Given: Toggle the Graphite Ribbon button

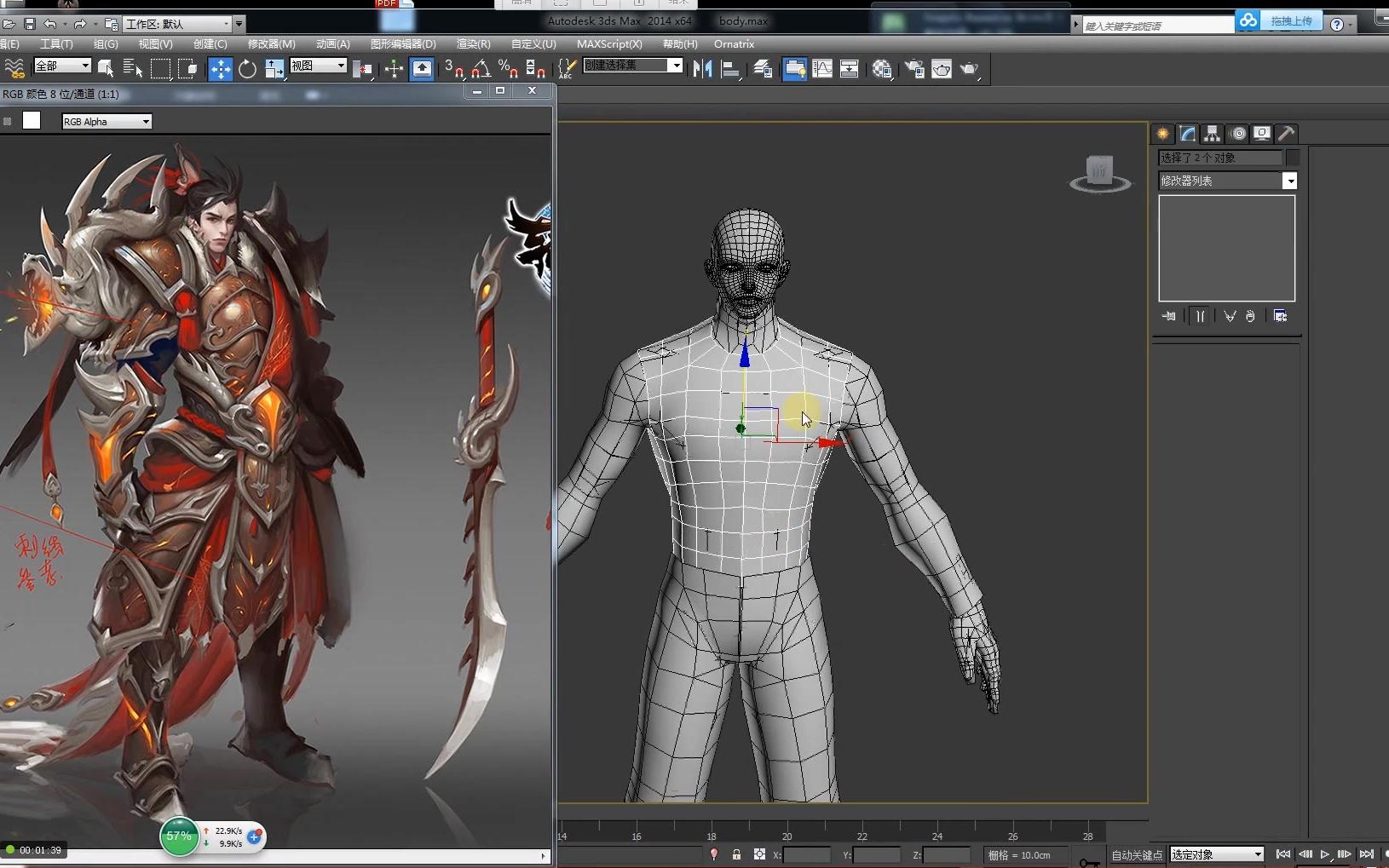Looking at the screenshot, I should tap(795, 69).
